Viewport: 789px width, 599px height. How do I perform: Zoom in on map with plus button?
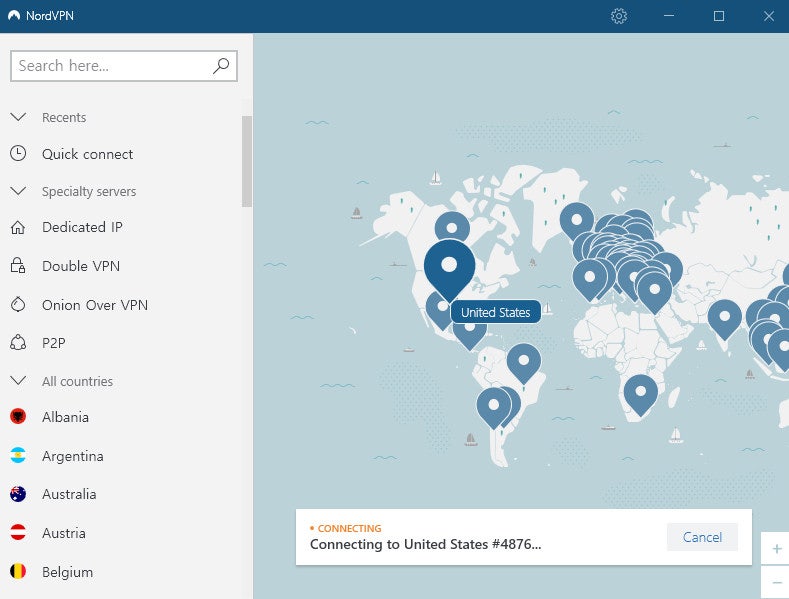(776, 549)
